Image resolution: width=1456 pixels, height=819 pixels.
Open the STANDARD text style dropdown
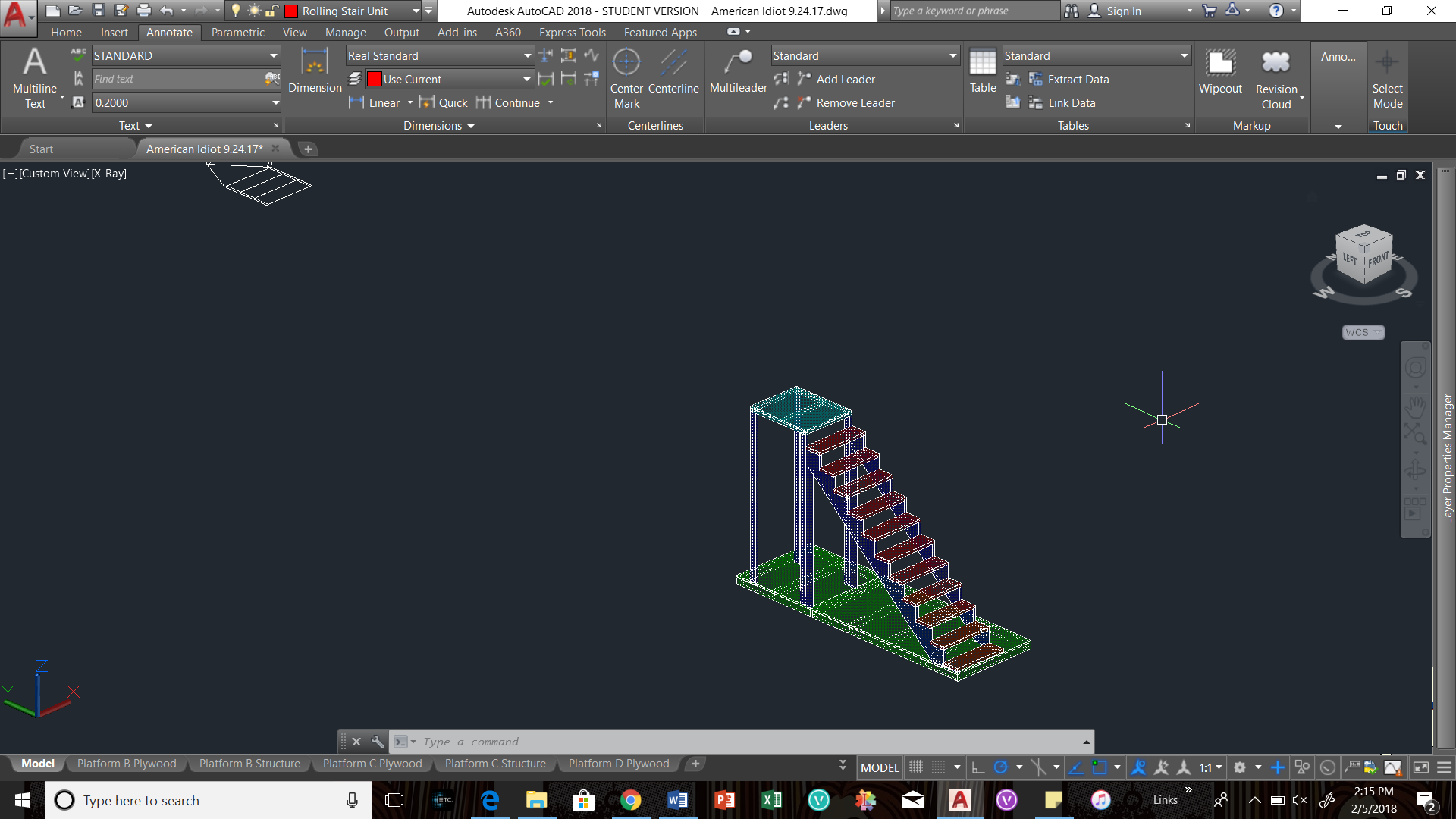pos(274,56)
